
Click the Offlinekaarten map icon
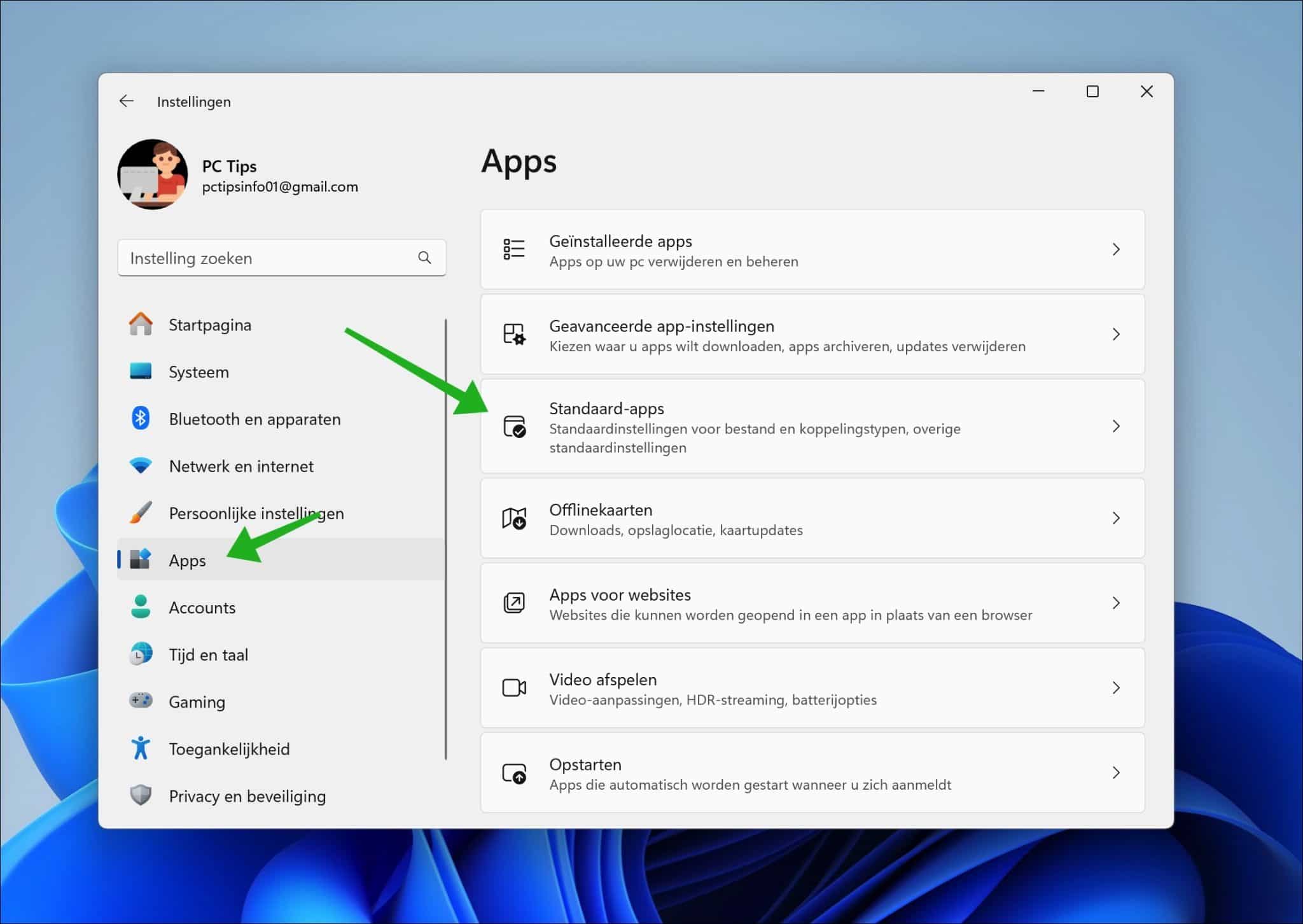tap(514, 518)
